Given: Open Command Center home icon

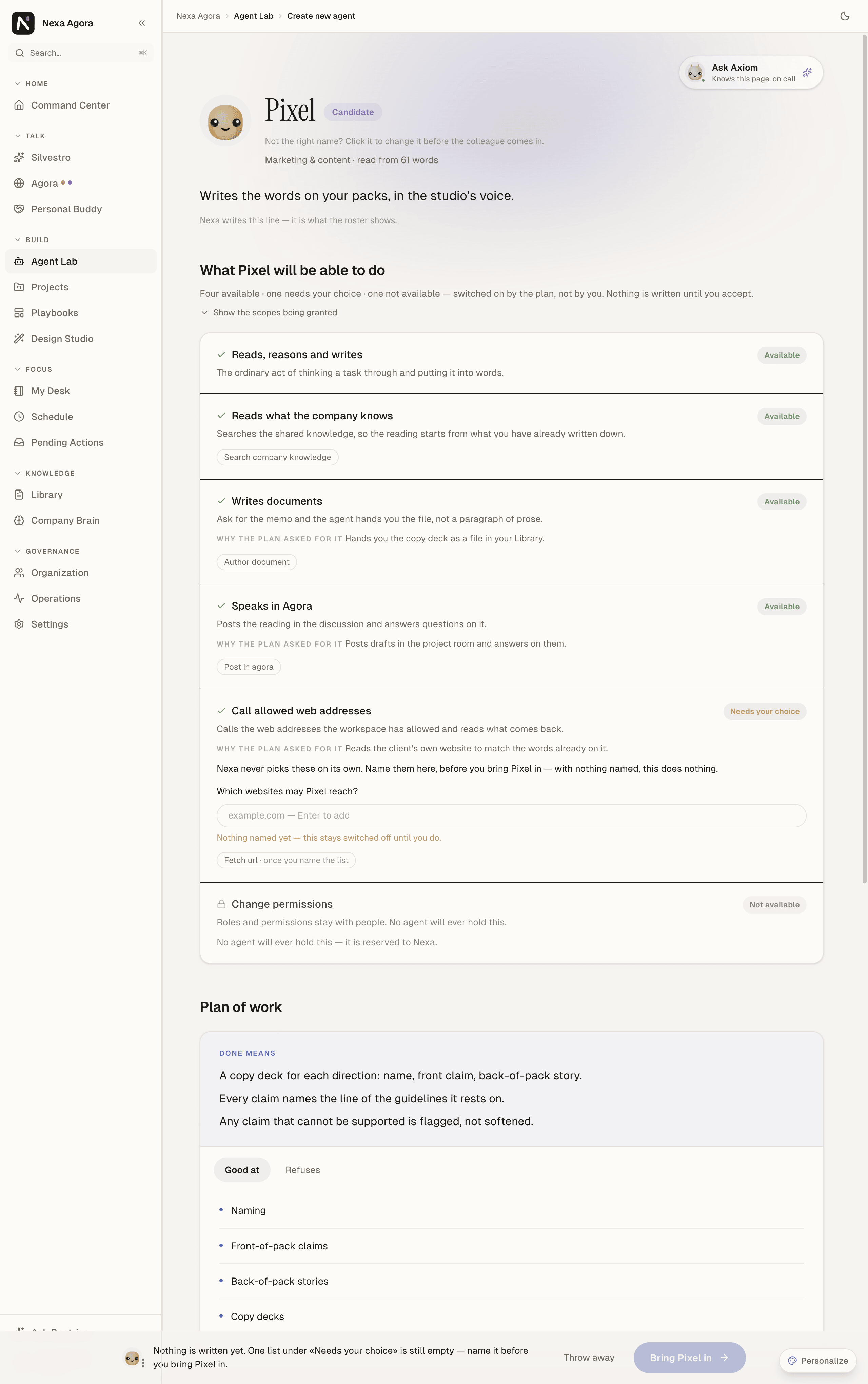Looking at the screenshot, I should click(19, 105).
